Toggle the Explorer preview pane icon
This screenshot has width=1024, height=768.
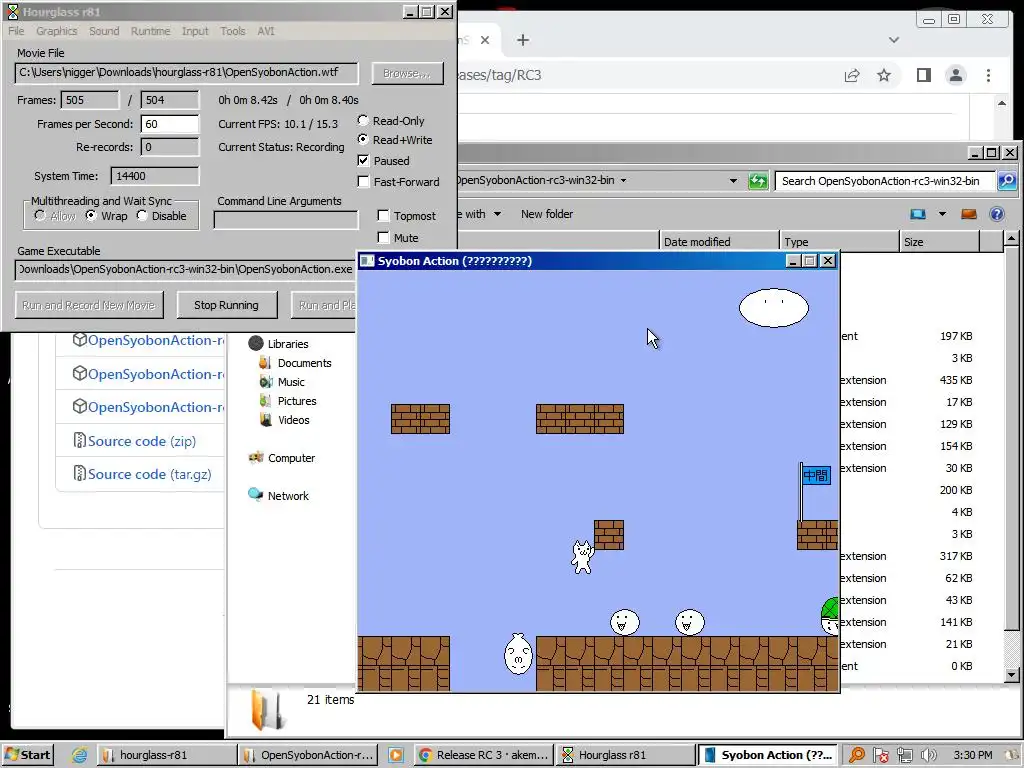pos(968,214)
